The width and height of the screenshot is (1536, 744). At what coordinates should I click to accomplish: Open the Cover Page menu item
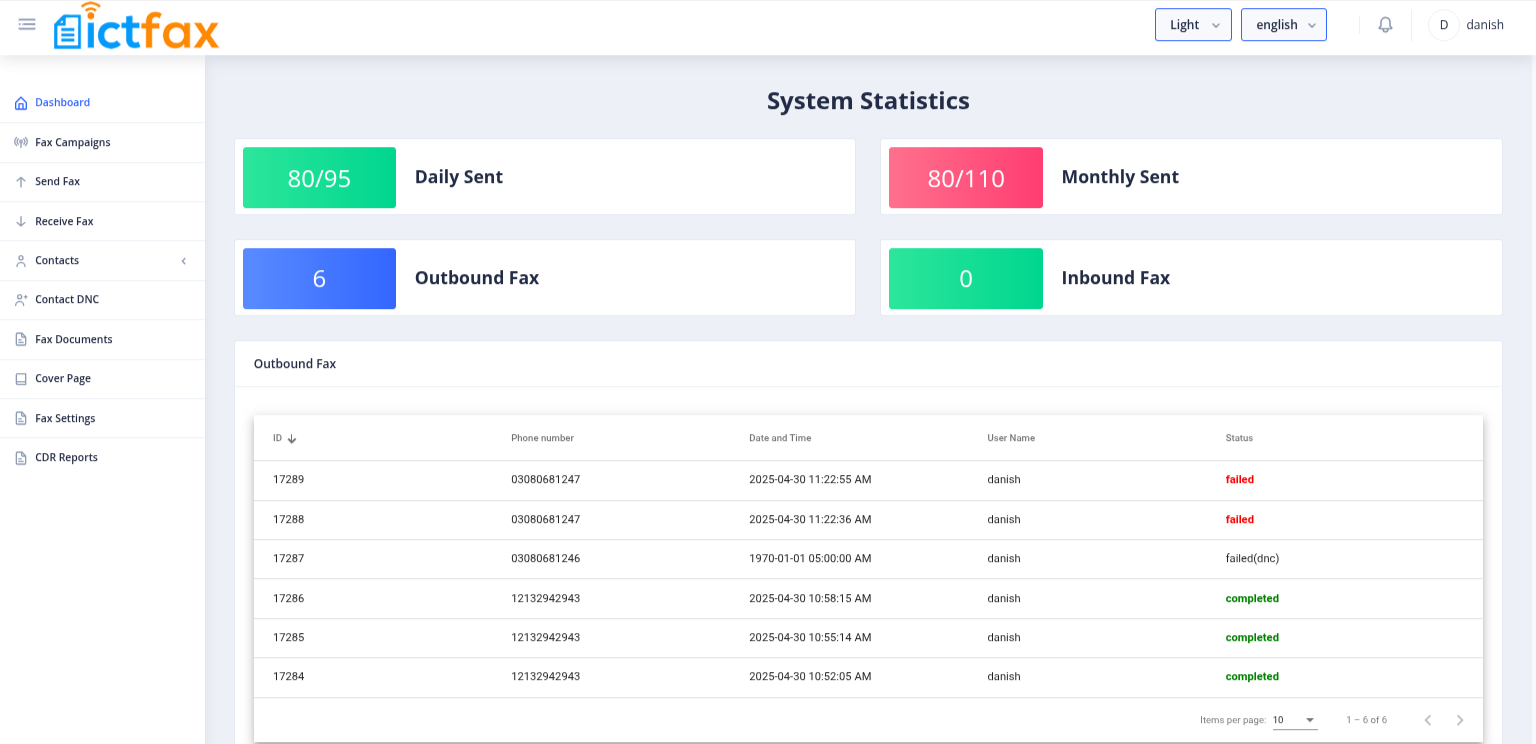pyautogui.click(x=102, y=379)
